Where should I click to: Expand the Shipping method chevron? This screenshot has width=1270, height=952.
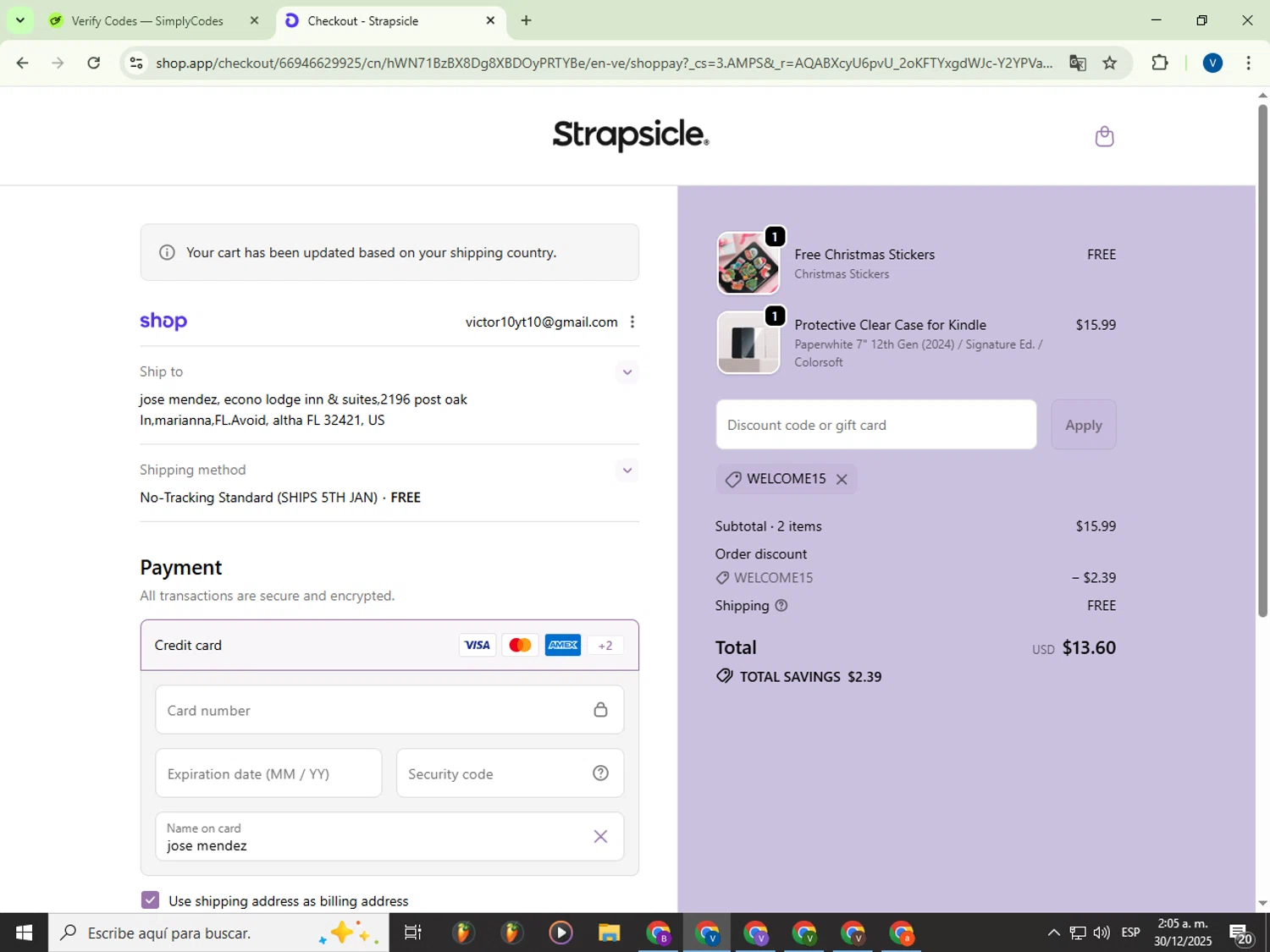[x=627, y=470]
